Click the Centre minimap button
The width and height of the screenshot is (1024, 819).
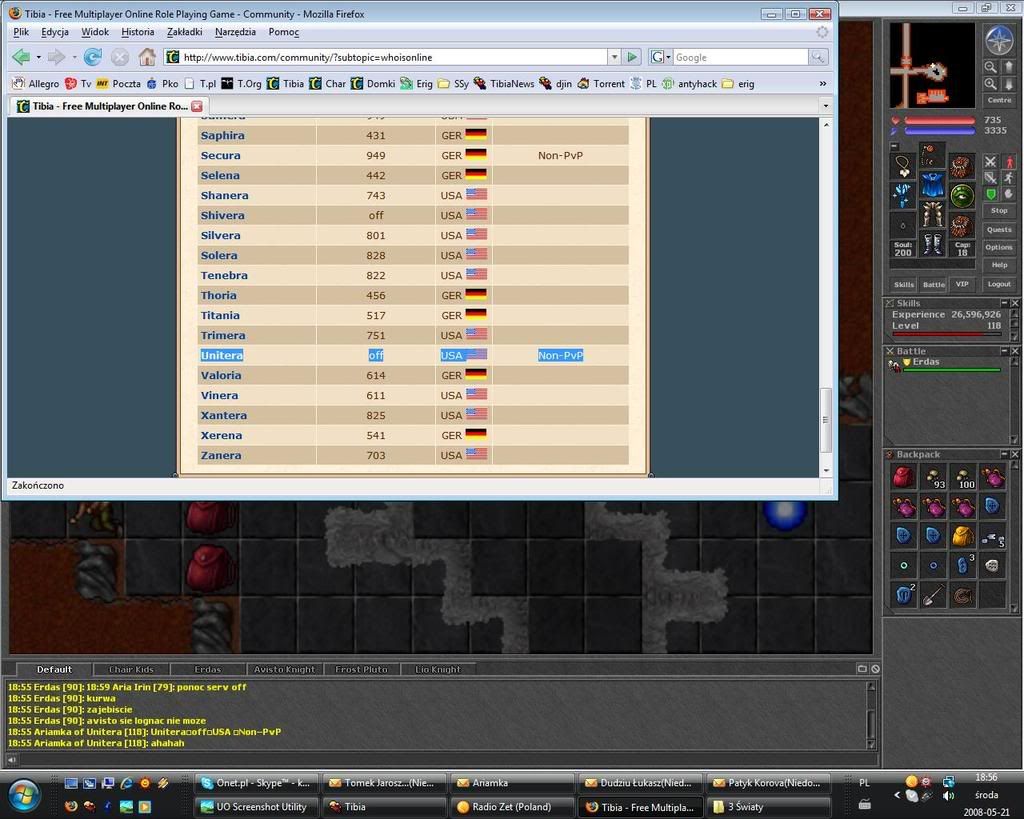[x=999, y=101]
